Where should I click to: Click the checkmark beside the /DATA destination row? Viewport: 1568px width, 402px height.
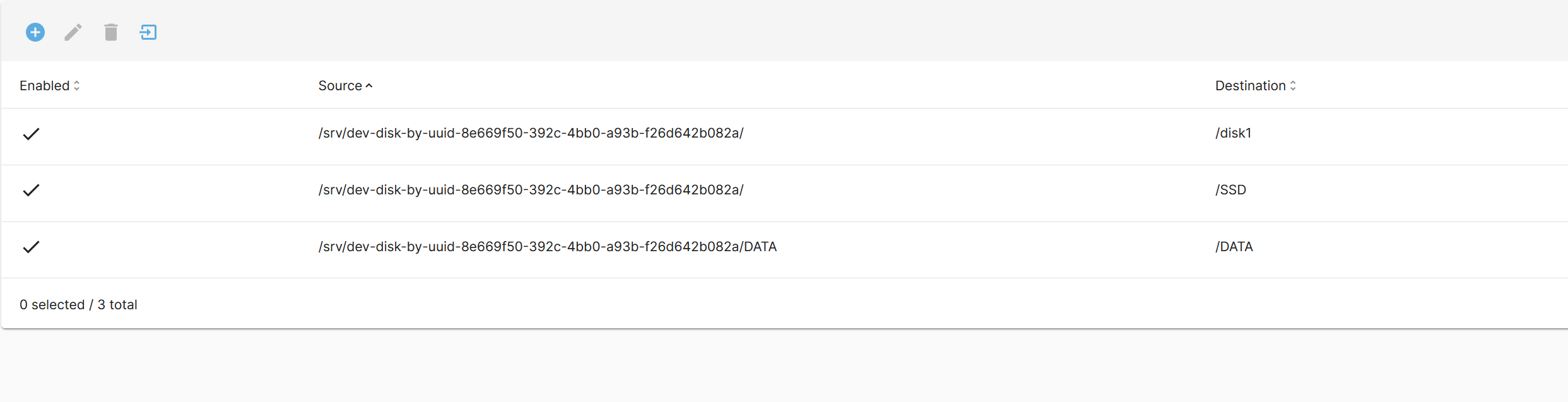[x=31, y=247]
